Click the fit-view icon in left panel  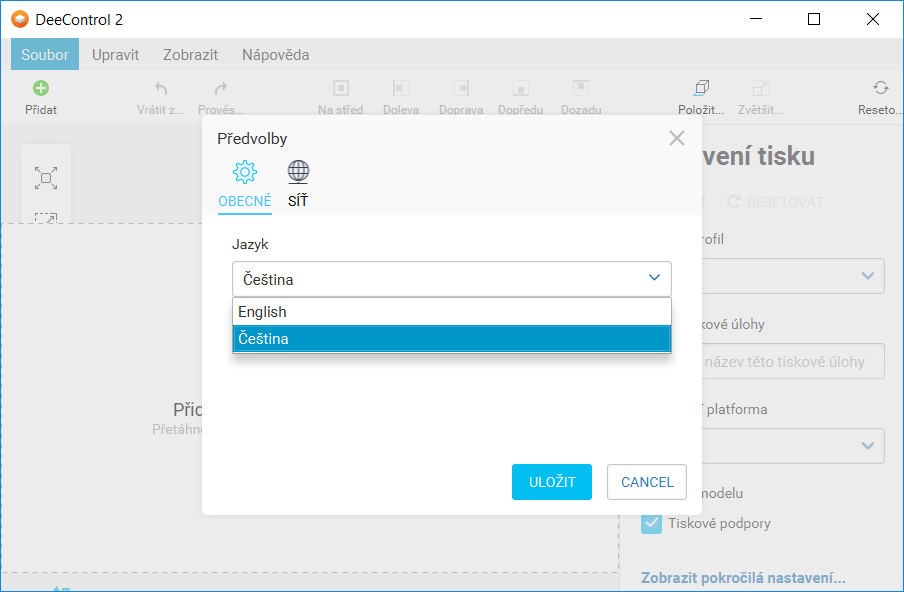tap(46, 178)
